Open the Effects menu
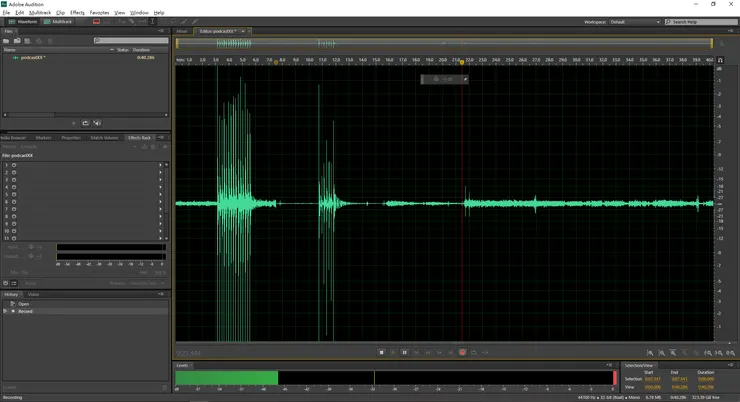 click(x=77, y=13)
